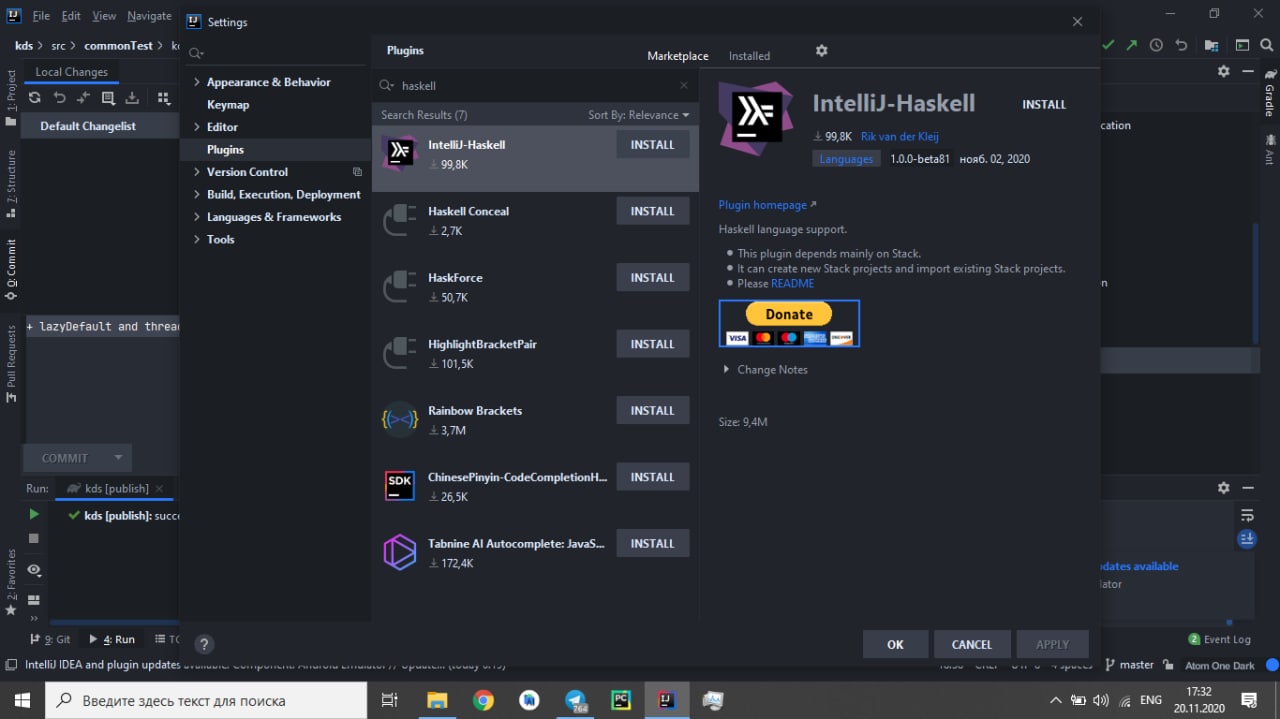Open the View menu
1280x719 pixels.
coord(104,16)
